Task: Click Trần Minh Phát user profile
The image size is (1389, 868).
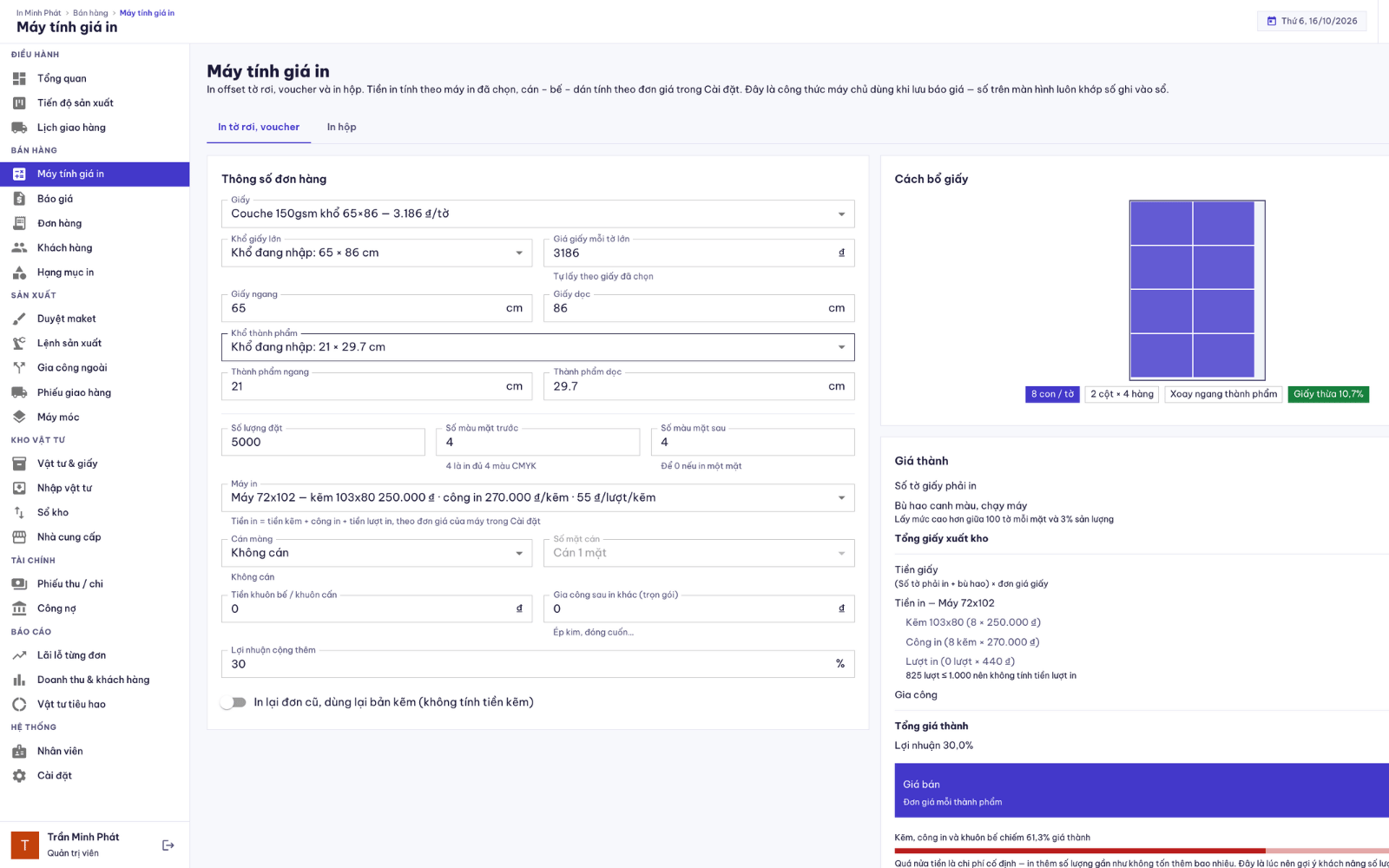Action: pyautogui.click(x=83, y=845)
